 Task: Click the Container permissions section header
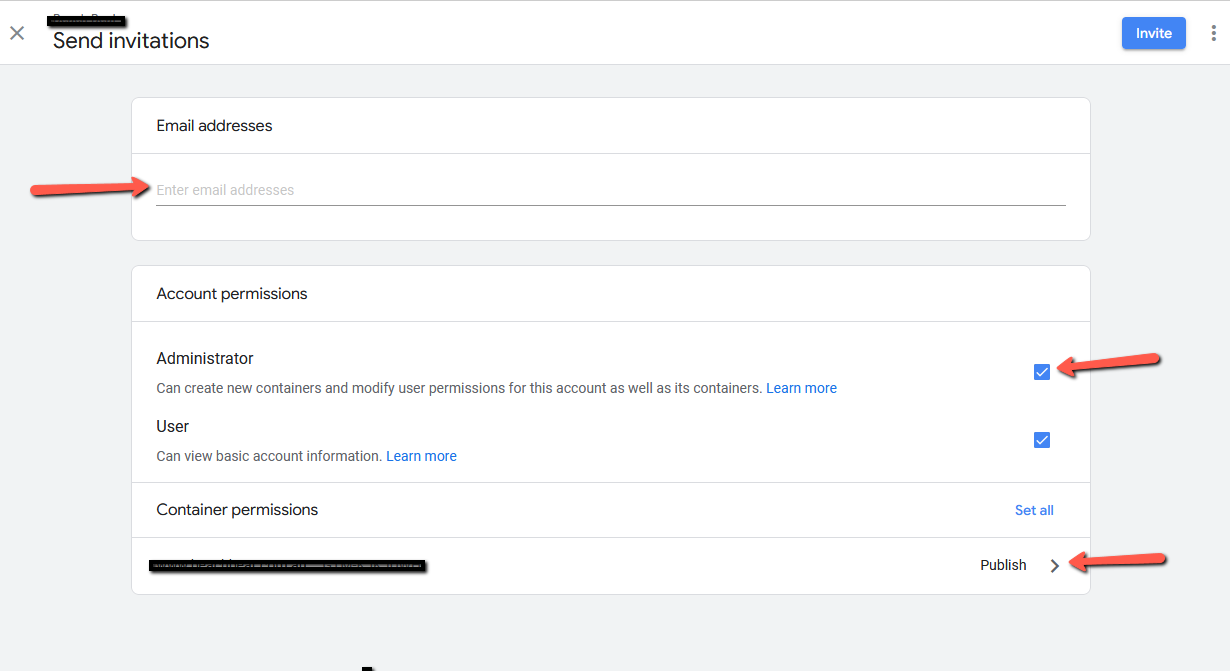pyautogui.click(x=237, y=510)
